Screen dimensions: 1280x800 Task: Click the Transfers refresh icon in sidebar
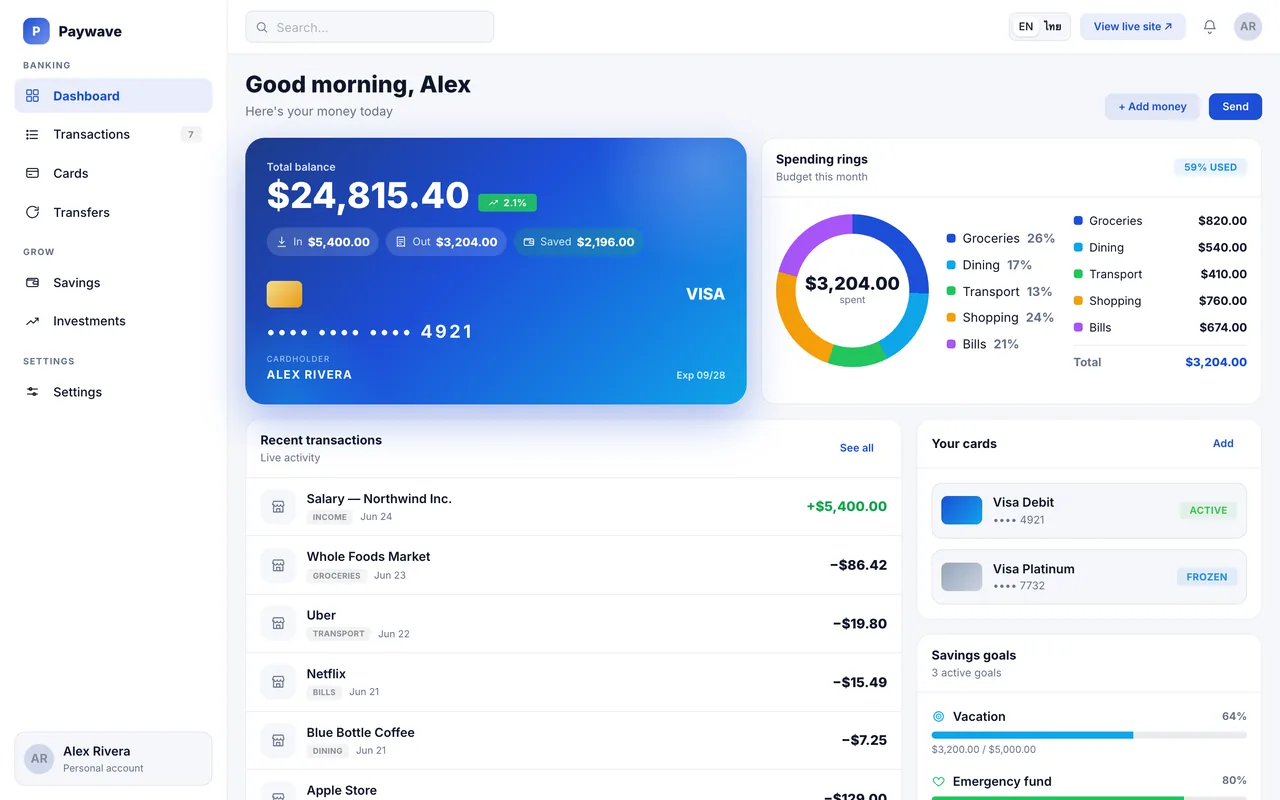[x=32, y=212]
